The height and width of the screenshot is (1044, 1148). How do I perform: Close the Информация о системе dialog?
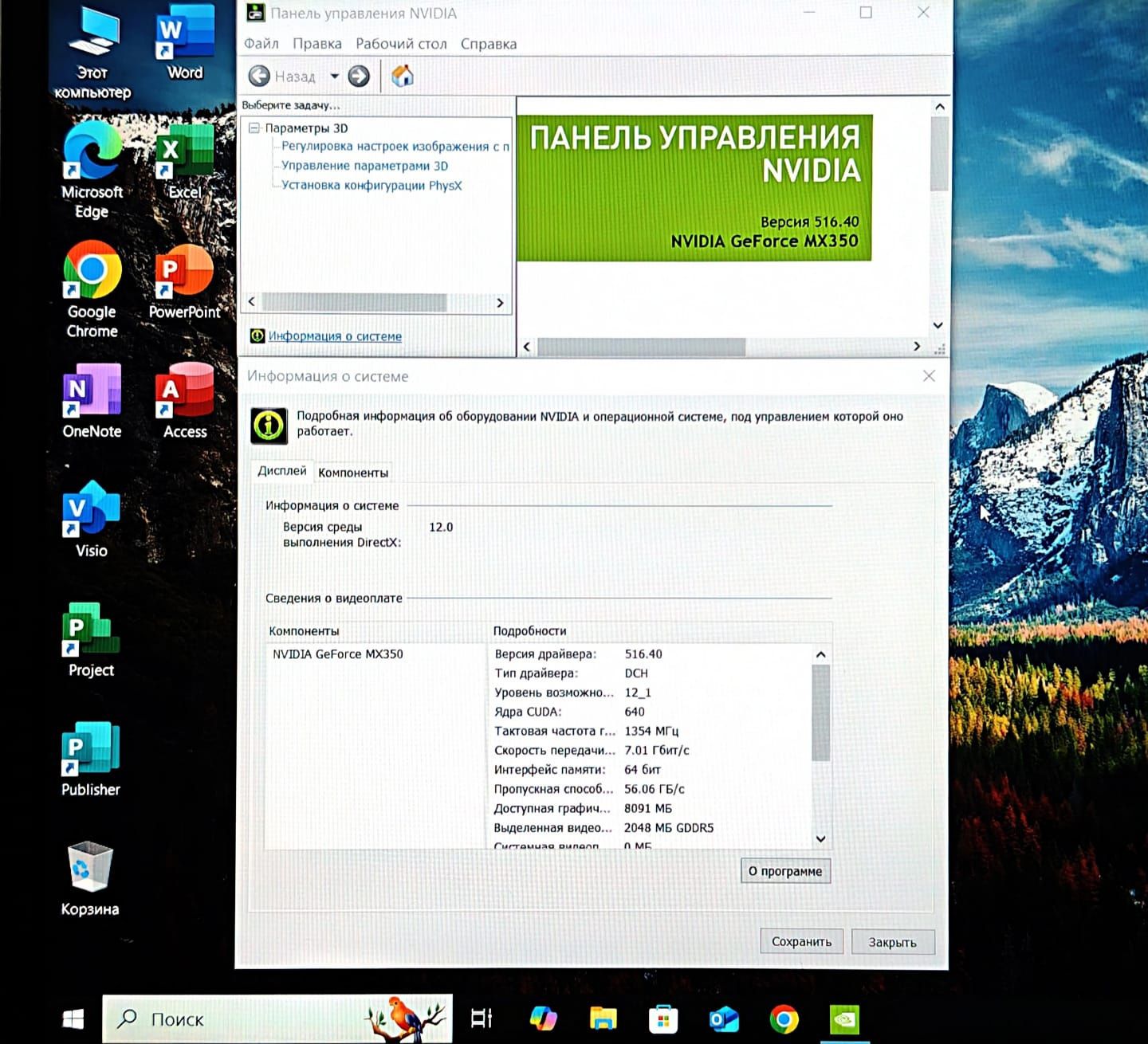click(929, 376)
